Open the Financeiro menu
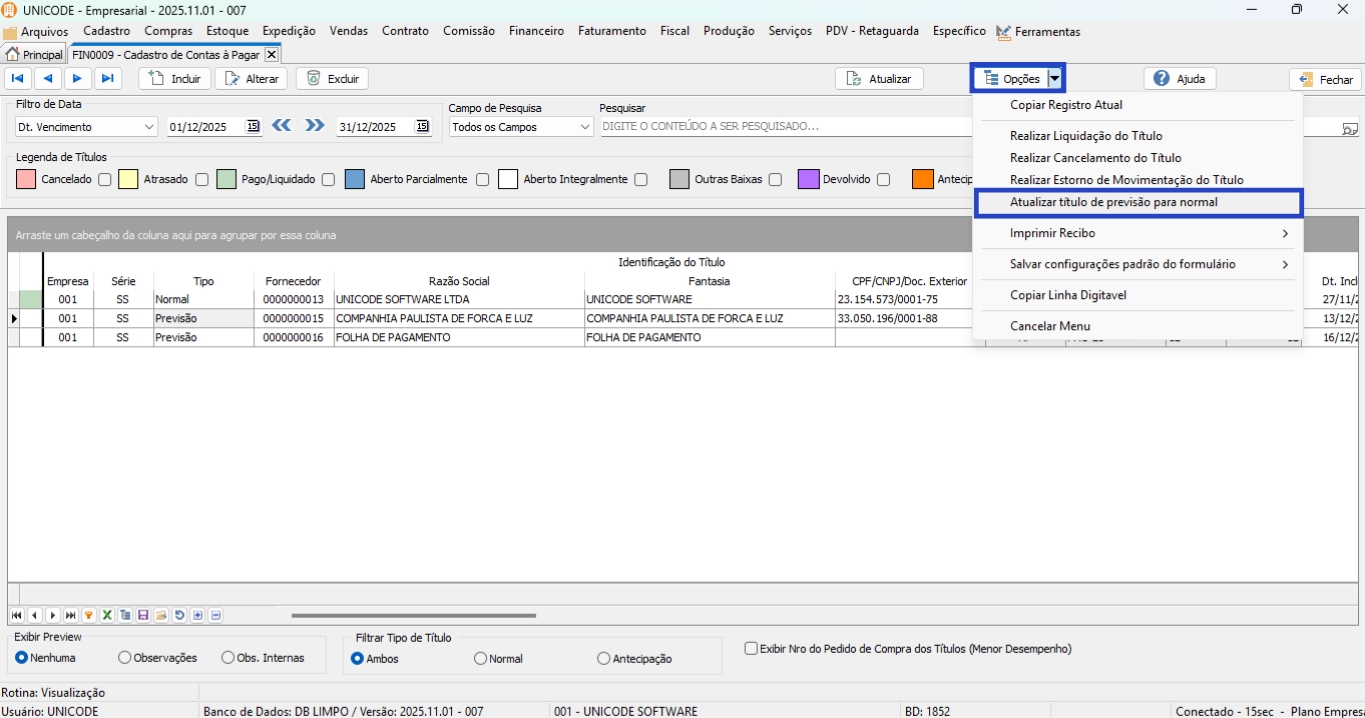Image resolution: width=1365 pixels, height=718 pixels. tap(536, 31)
